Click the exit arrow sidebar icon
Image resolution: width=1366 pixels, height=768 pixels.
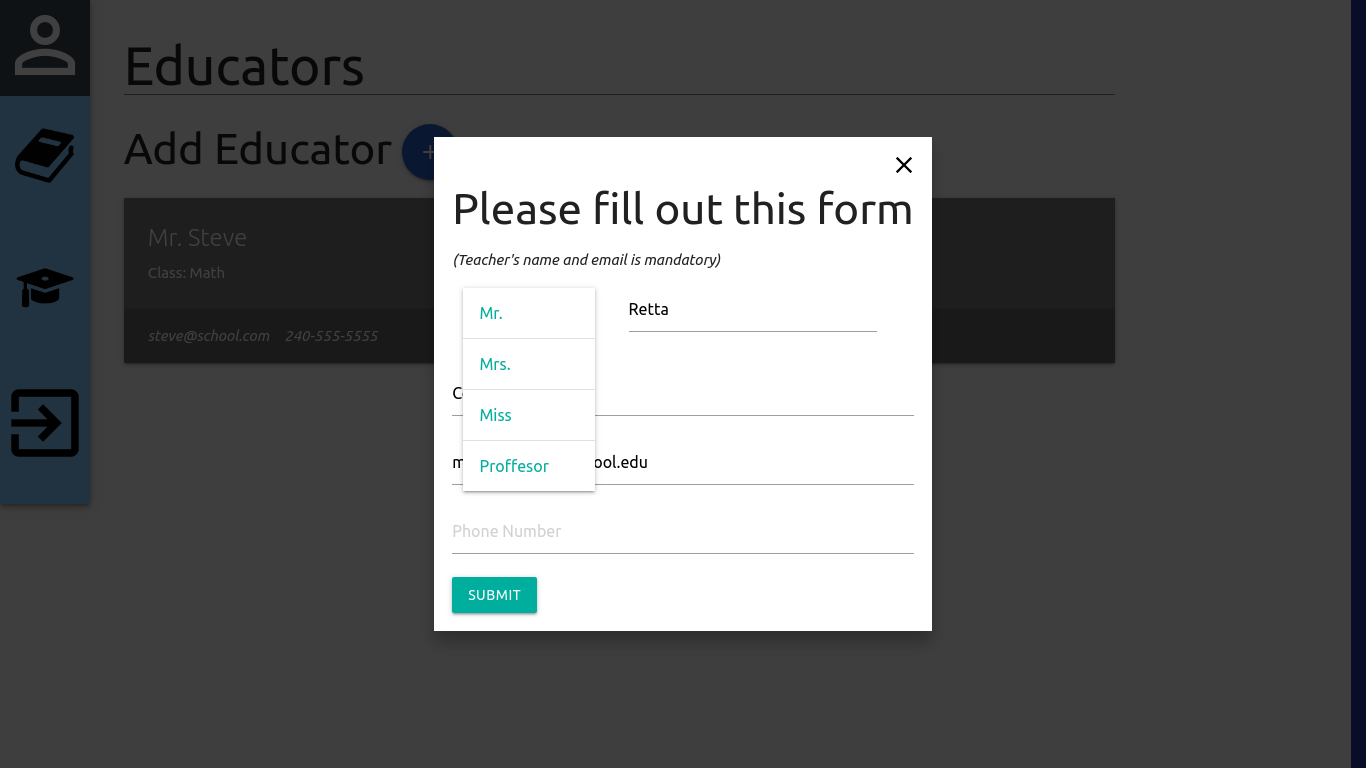(45, 423)
